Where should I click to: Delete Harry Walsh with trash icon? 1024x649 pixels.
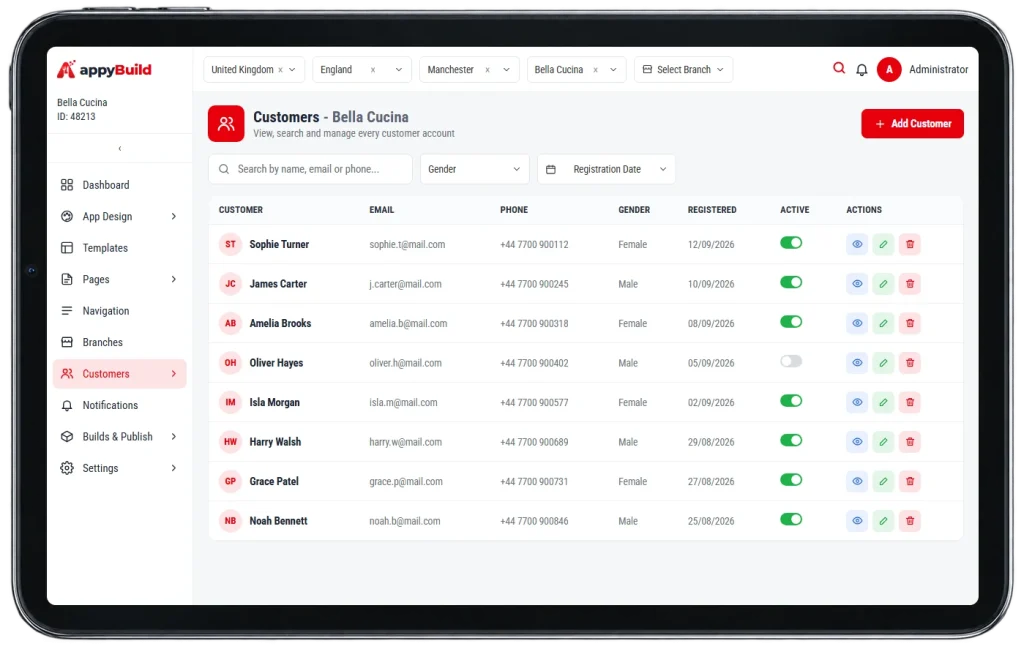pyautogui.click(x=910, y=442)
